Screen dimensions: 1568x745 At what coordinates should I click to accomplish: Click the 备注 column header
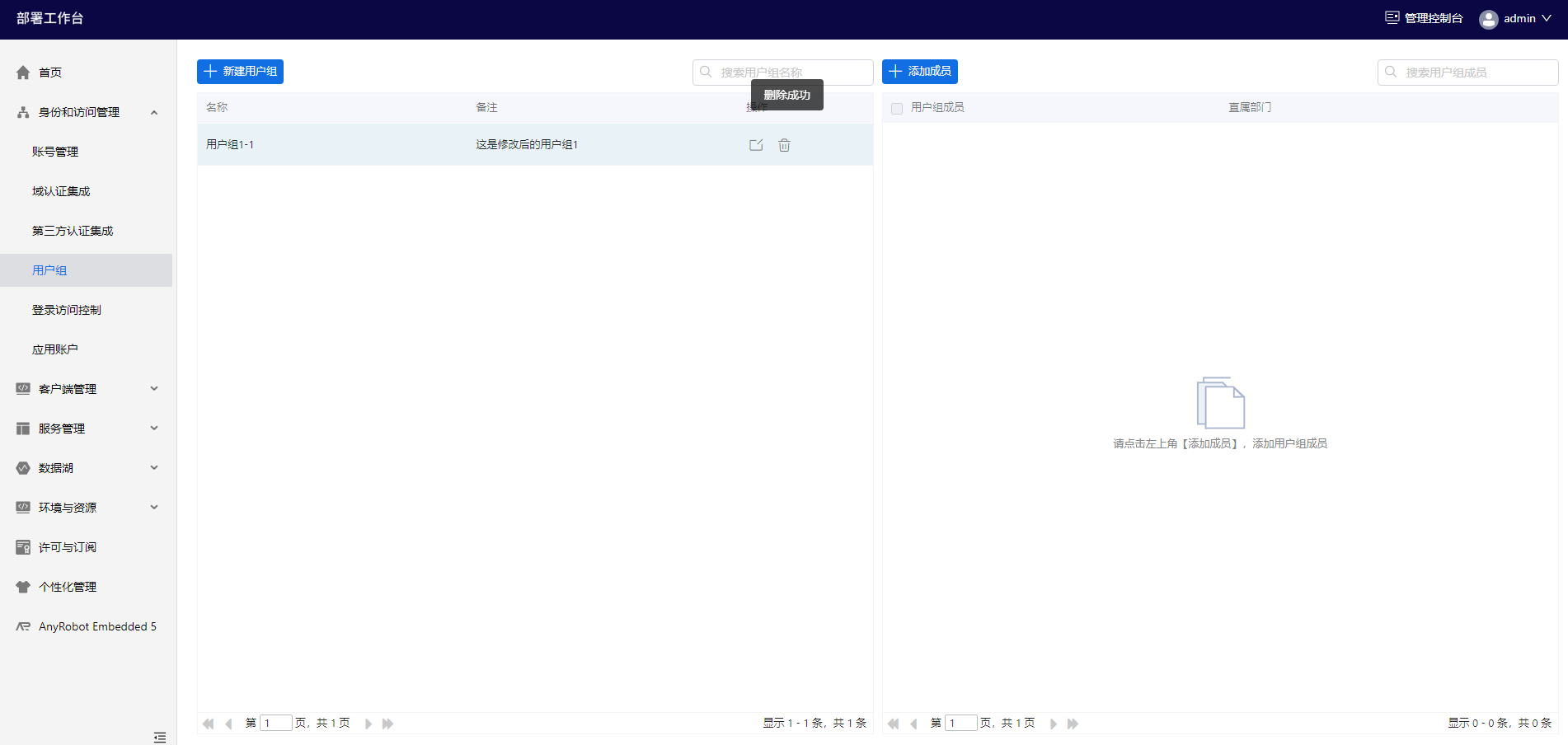(x=486, y=107)
